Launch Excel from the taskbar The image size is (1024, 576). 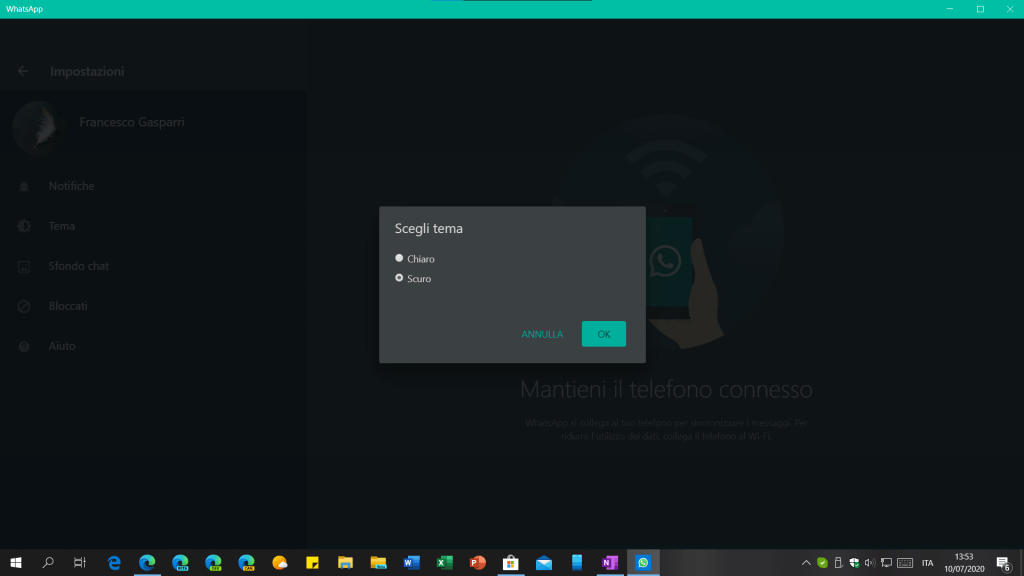click(444, 563)
